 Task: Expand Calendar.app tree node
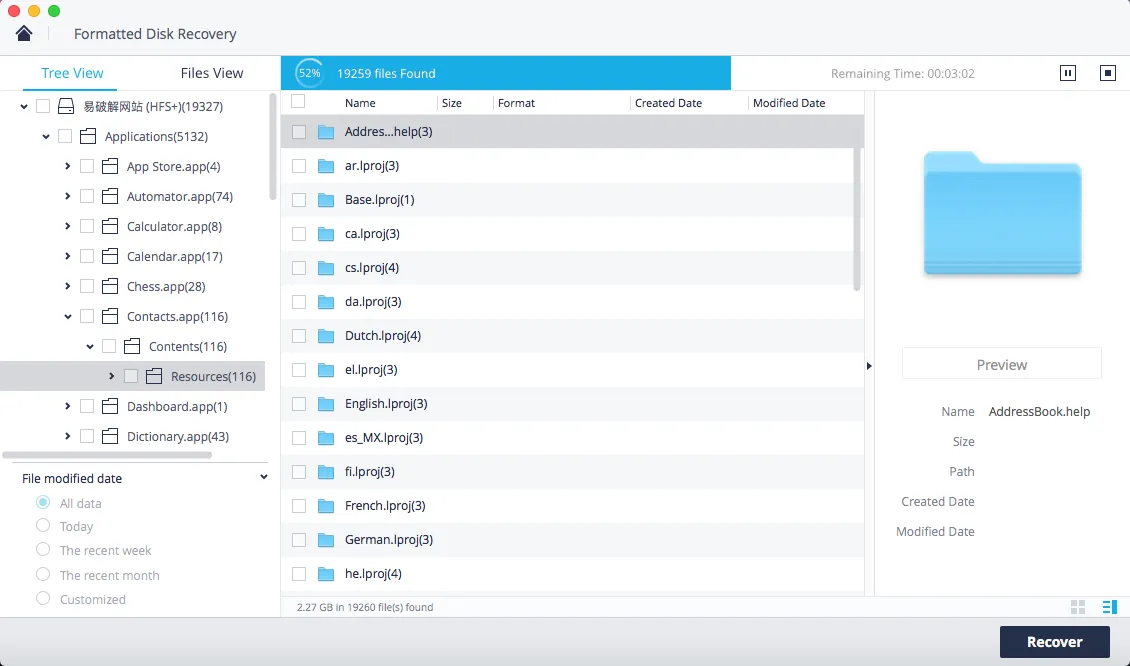[68, 257]
